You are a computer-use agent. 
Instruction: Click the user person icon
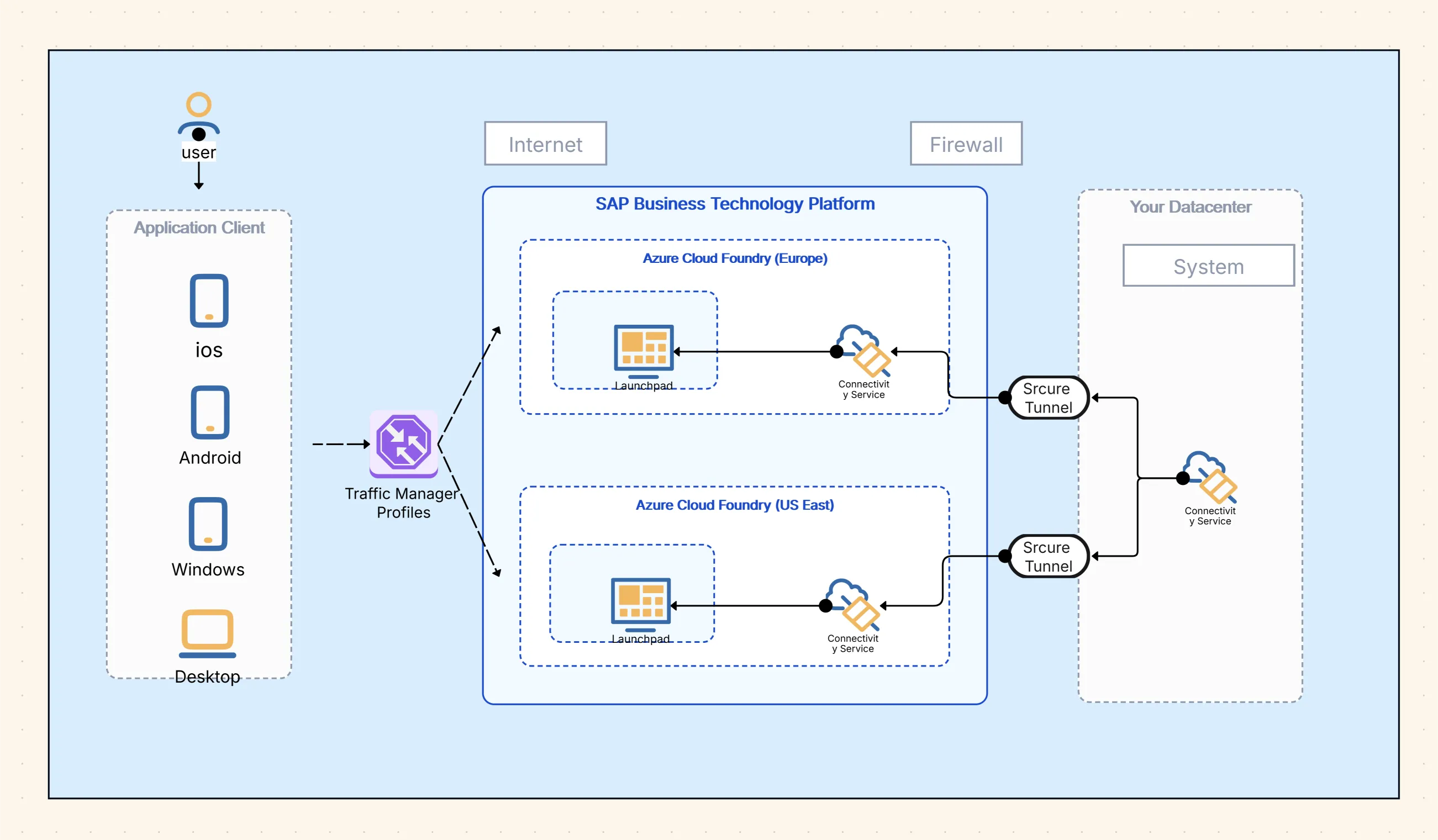pyautogui.click(x=198, y=114)
